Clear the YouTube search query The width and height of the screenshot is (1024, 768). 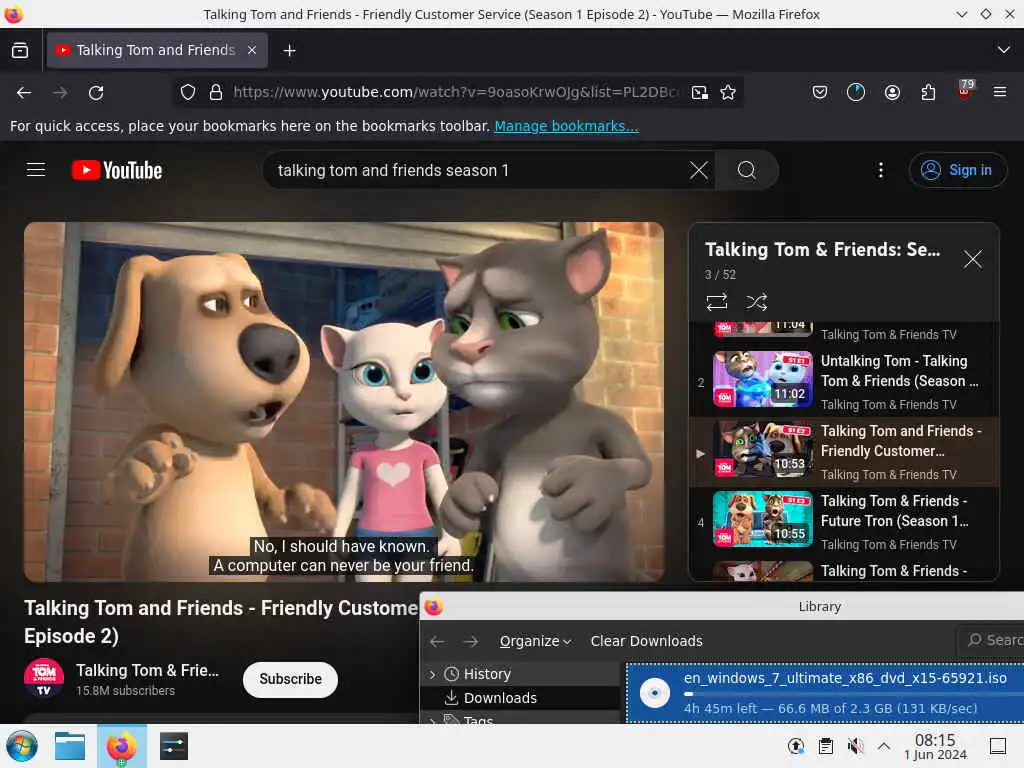(699, 170)
